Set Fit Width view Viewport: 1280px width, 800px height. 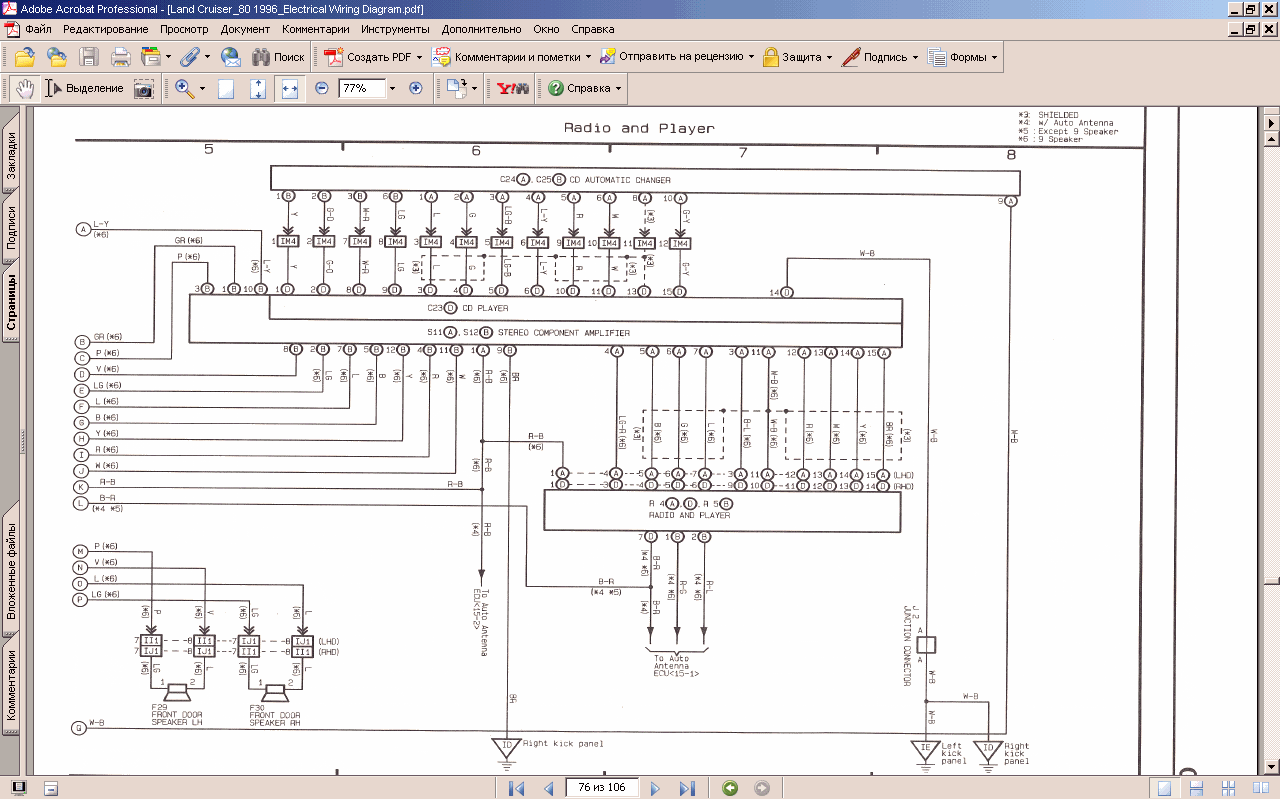click(290, 88)
